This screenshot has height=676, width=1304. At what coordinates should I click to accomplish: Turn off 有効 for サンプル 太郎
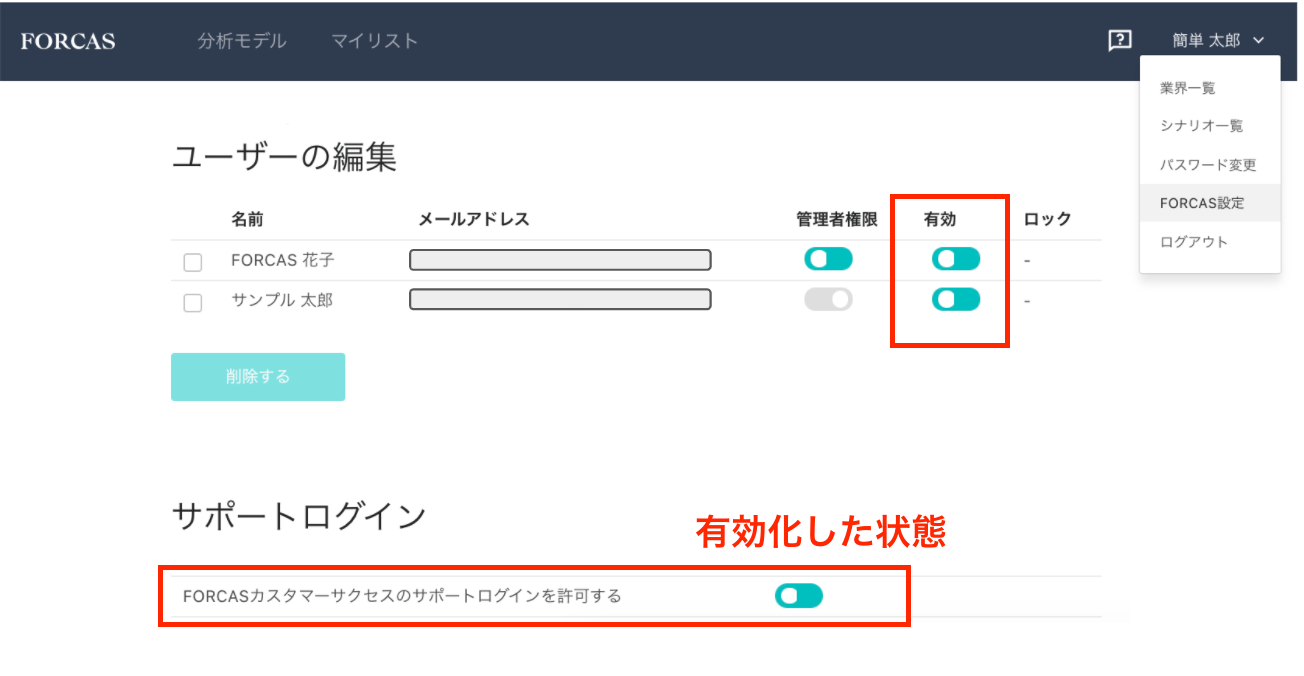pyautogui.click(x=955, y=299)
